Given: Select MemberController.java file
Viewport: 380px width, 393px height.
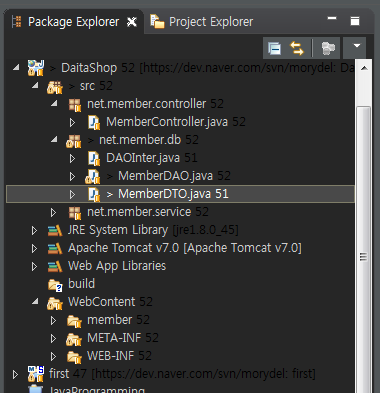Looking at the screenshot, I should tap(167, 122).
